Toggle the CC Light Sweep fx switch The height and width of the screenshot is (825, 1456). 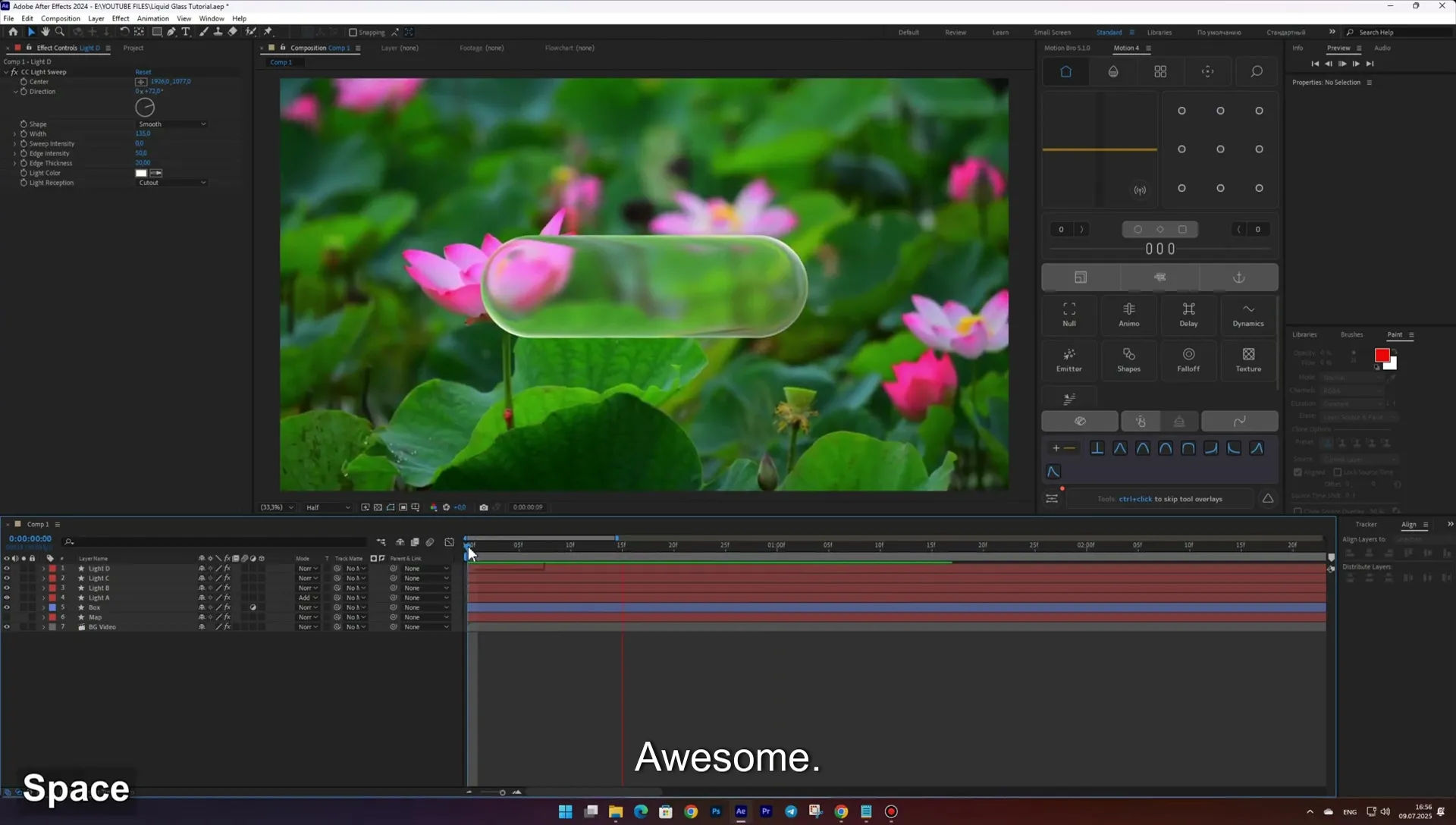(x=14, y=72)
